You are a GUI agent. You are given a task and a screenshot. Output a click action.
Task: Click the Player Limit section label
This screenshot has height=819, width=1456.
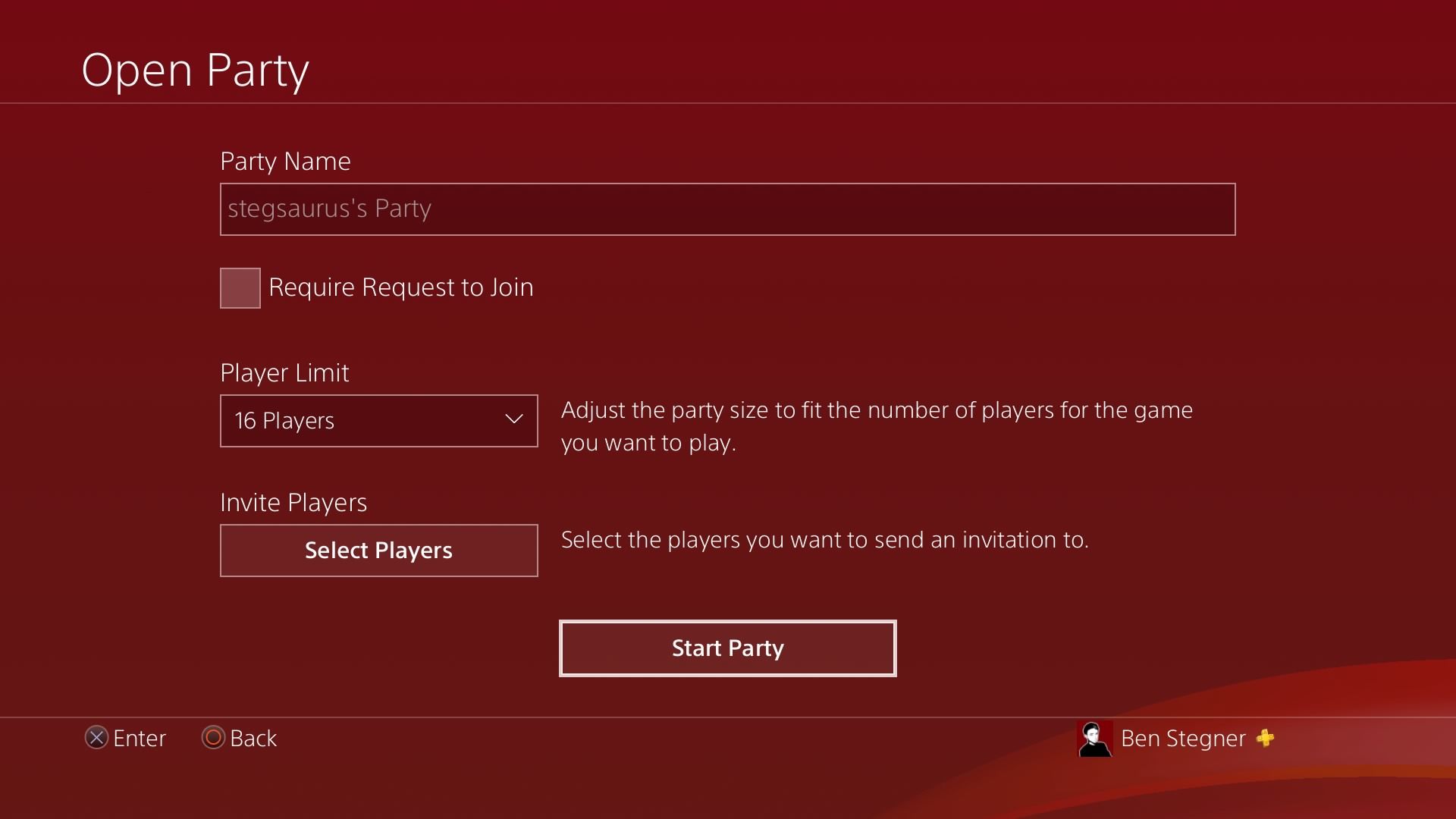click(284, 372)
